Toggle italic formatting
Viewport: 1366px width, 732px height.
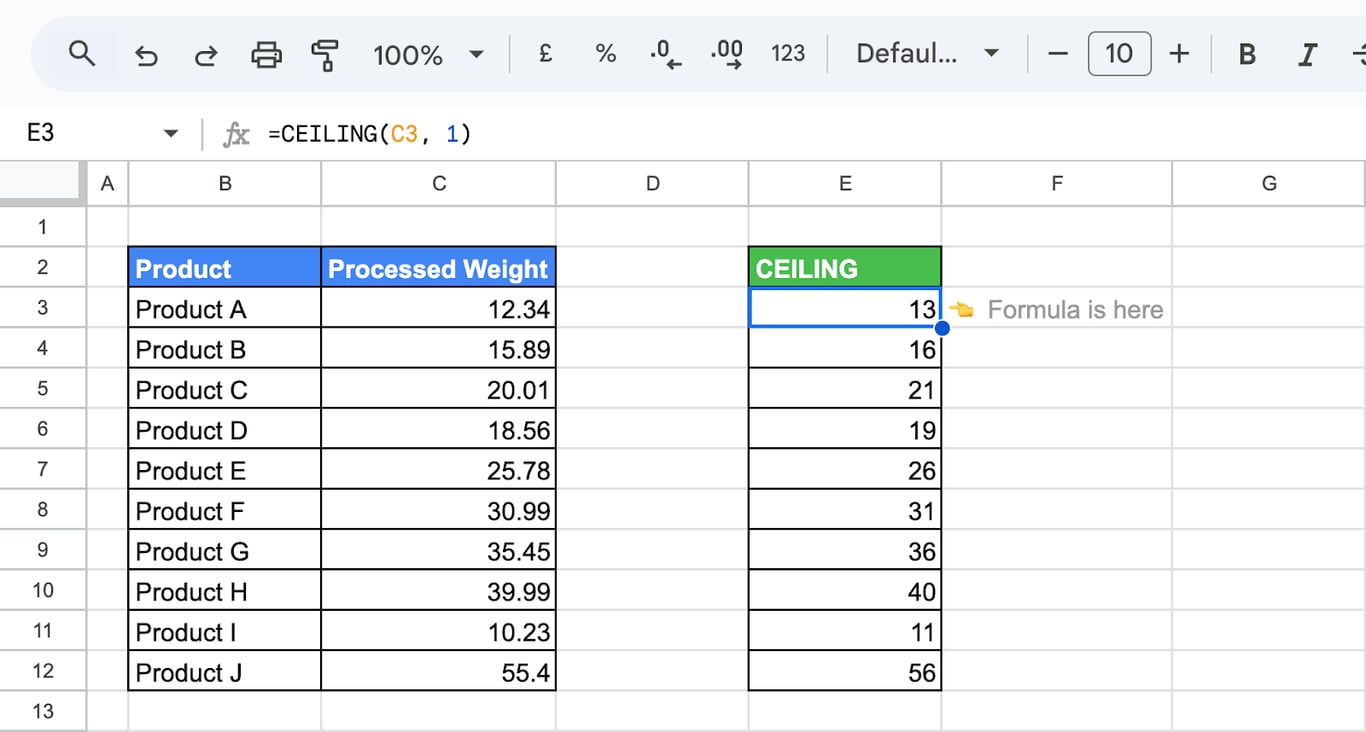coord(1307,54)
